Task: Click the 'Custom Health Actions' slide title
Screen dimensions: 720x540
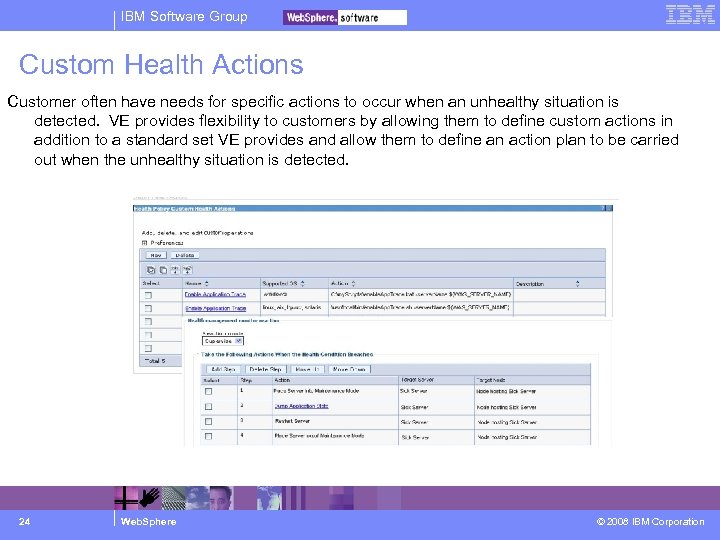Action: (x=161, y=64)
